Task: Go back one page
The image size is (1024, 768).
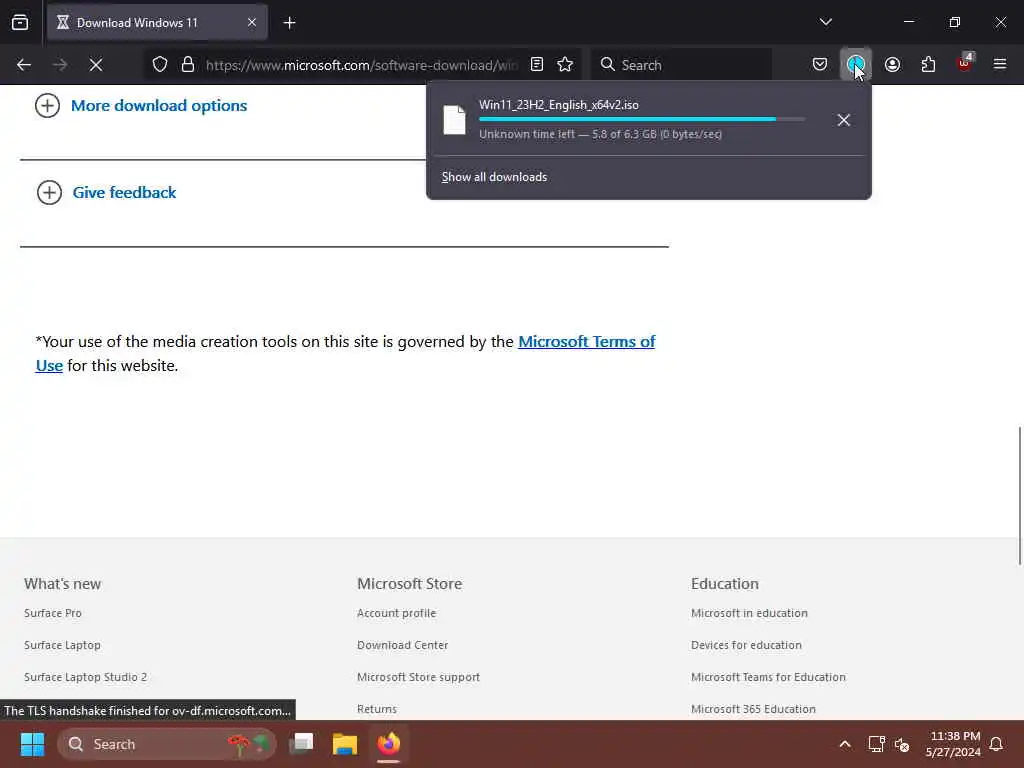Action: pos(24,65)
